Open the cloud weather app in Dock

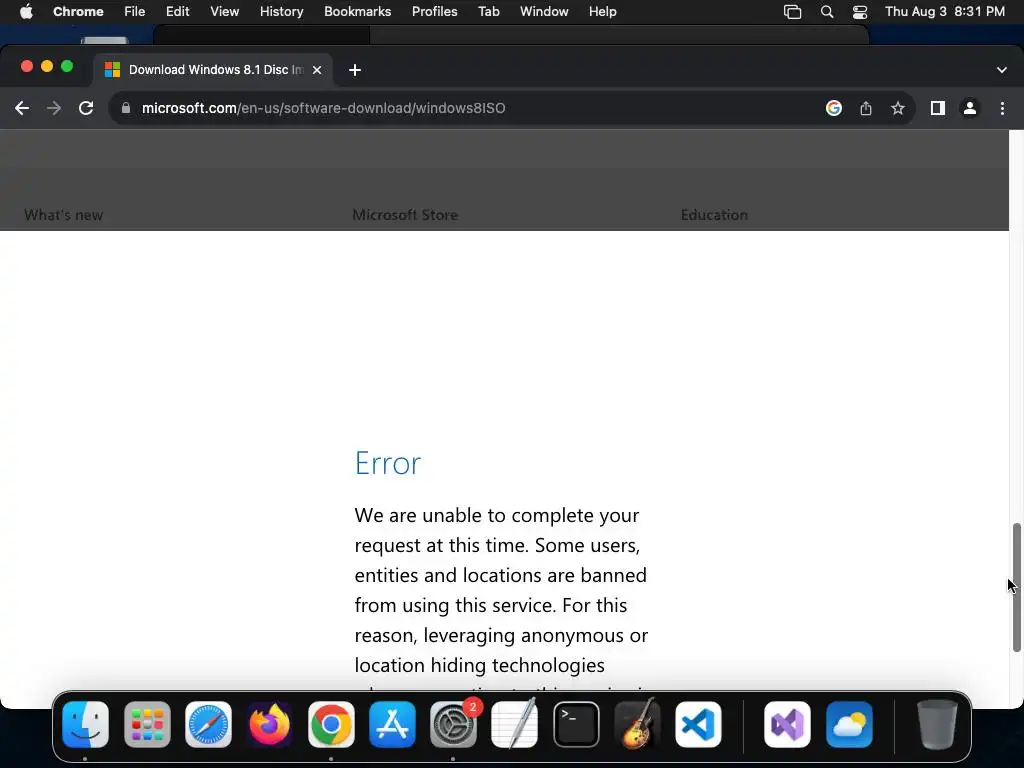849,724
